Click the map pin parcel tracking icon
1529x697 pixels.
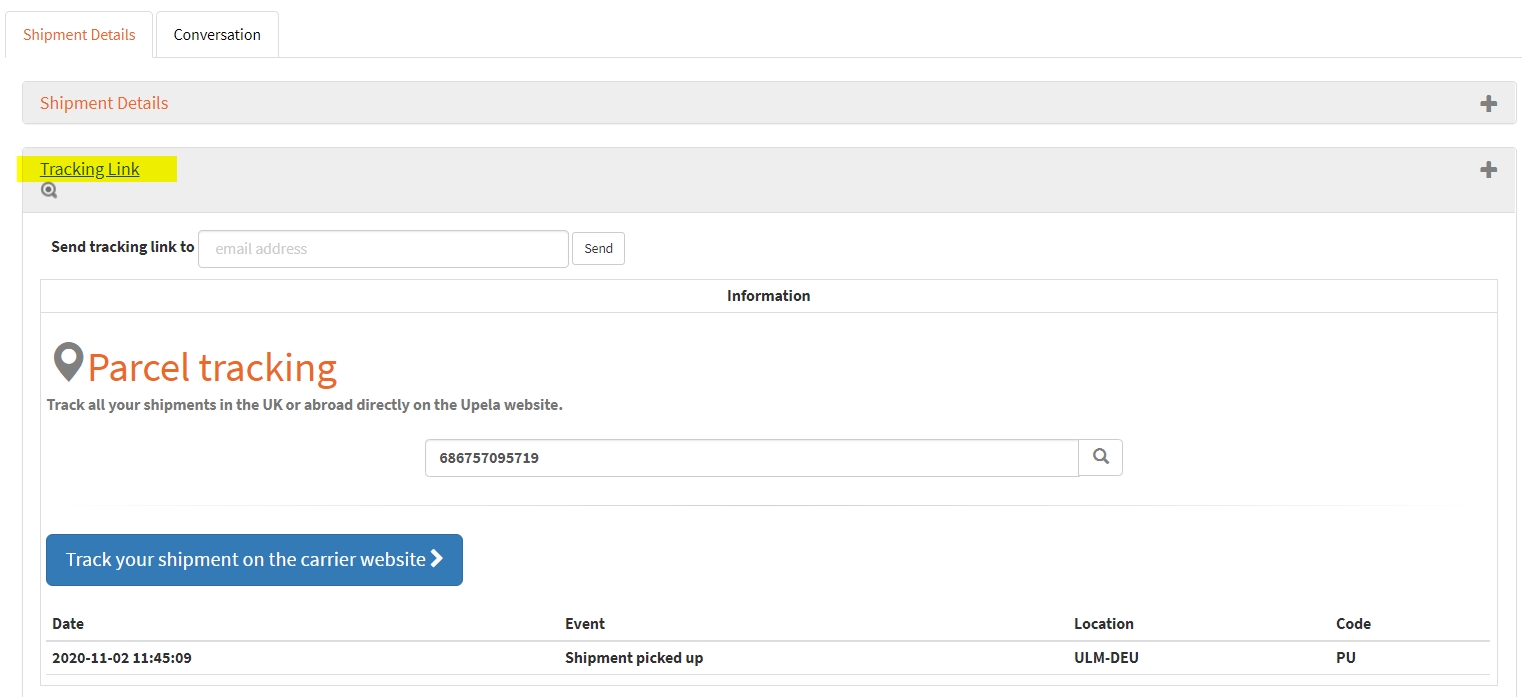click(68, 363)
